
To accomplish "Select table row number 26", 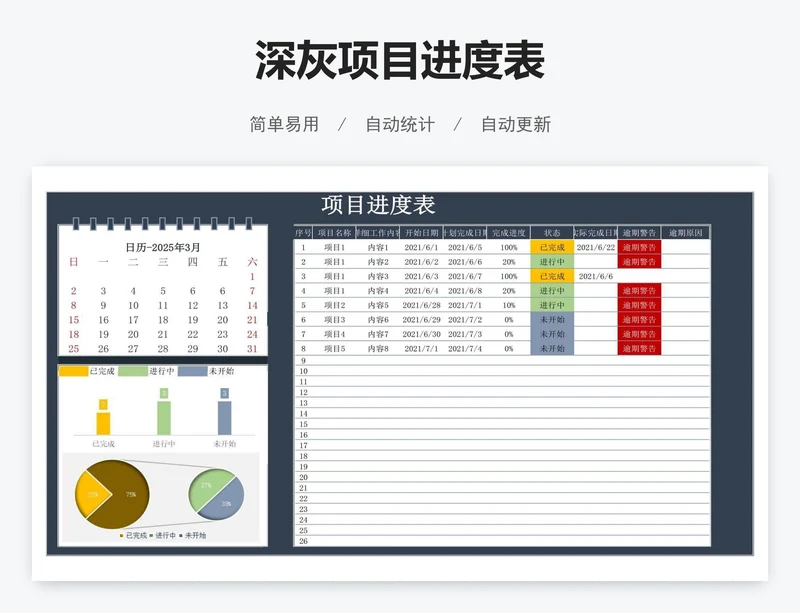I will point(304,541).
